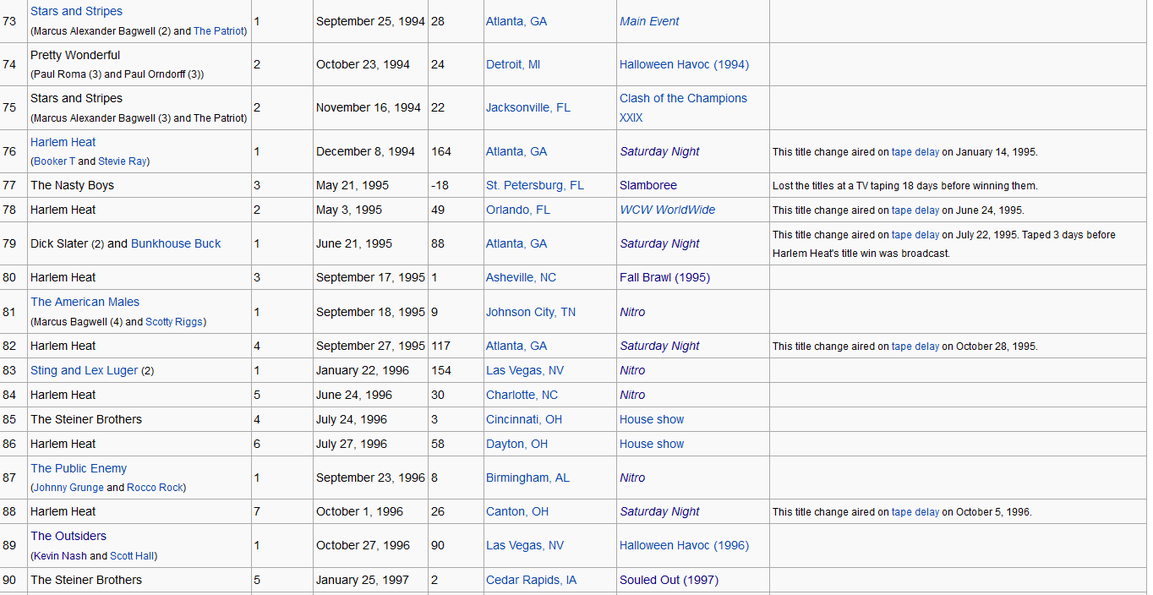Screen dimensions: 1153x595
Task: Open the Orlando, FL link
Action: 518,210
